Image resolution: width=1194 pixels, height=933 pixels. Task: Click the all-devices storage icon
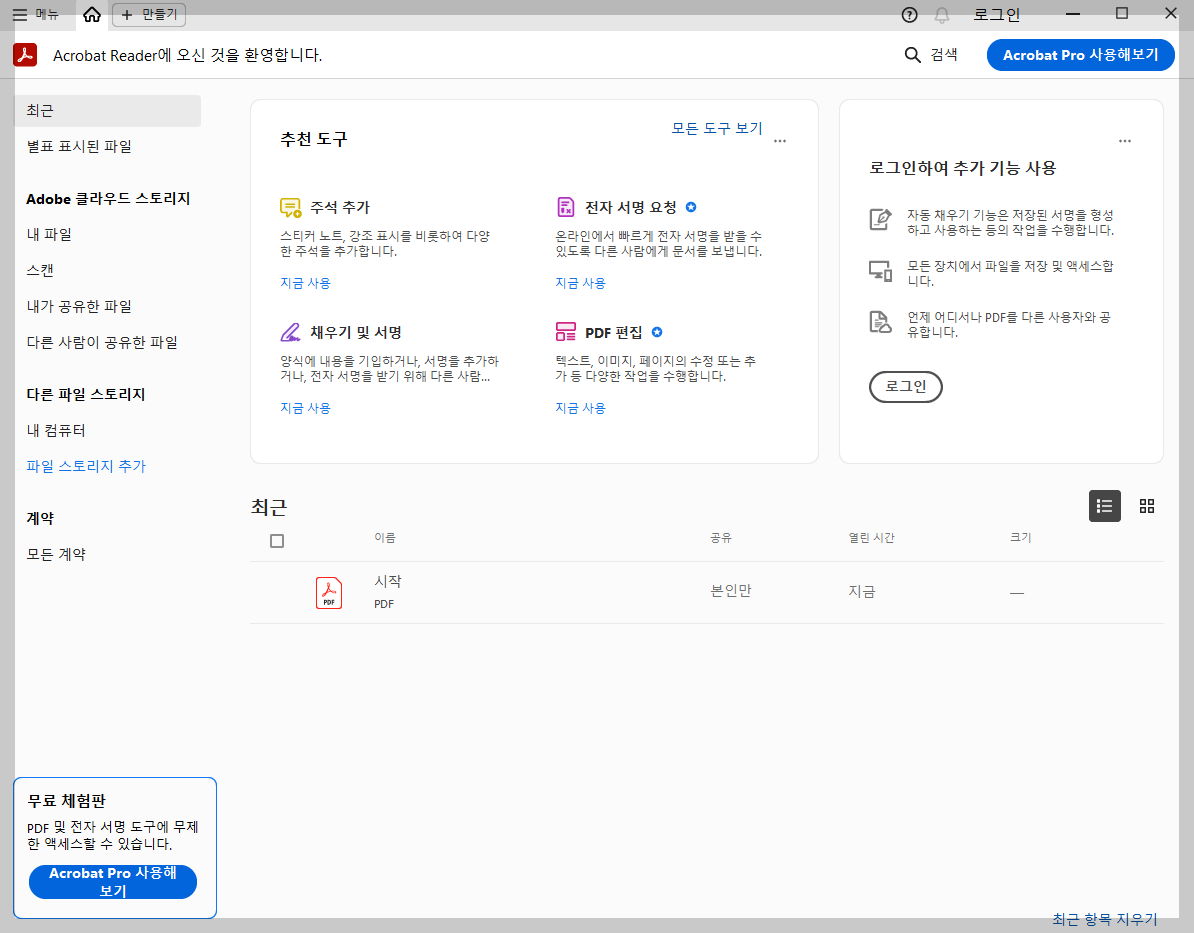[x=880, y=270]
